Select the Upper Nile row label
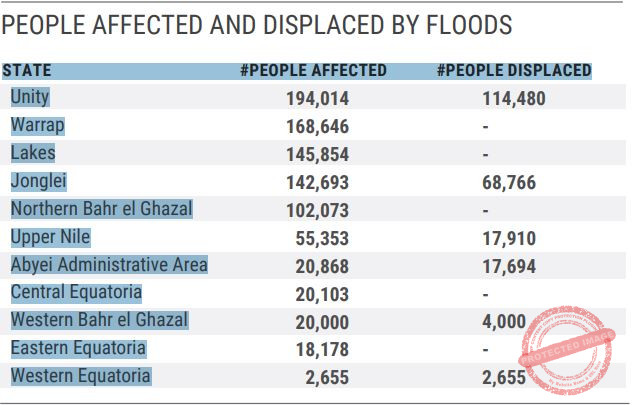This screenshot has width=632, height=405. pyautogui.click(x=50, y=237)
